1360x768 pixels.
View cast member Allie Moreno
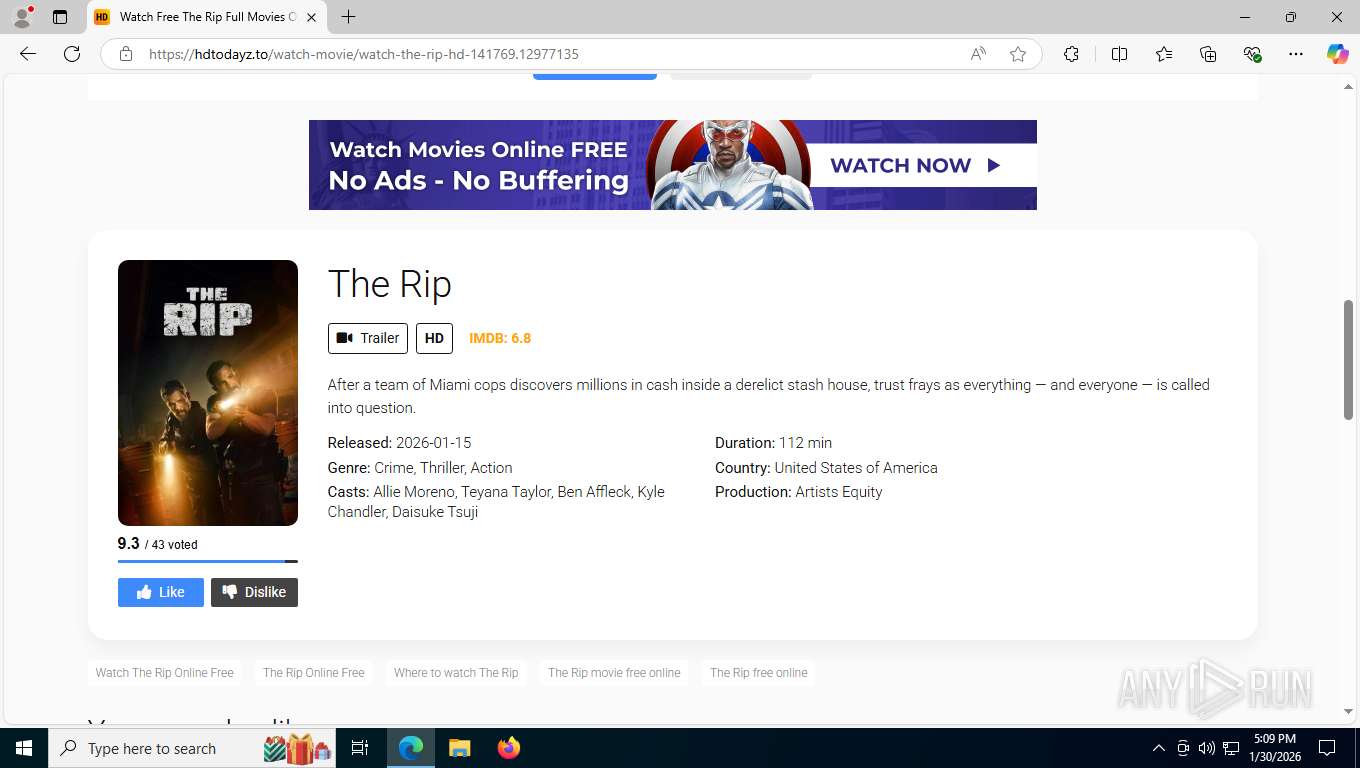tap(414, 492)
